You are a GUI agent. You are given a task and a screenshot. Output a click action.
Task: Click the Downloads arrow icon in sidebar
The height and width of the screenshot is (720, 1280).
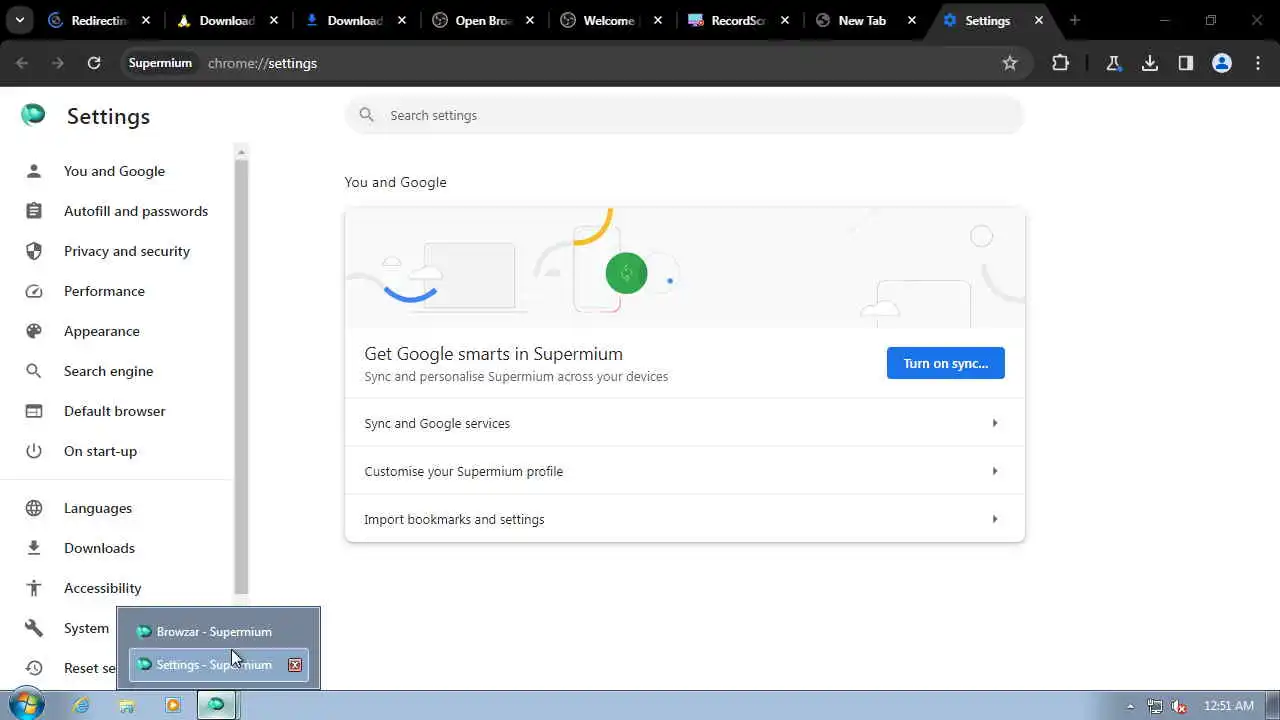pyautogui.click(x=34, y=548)
